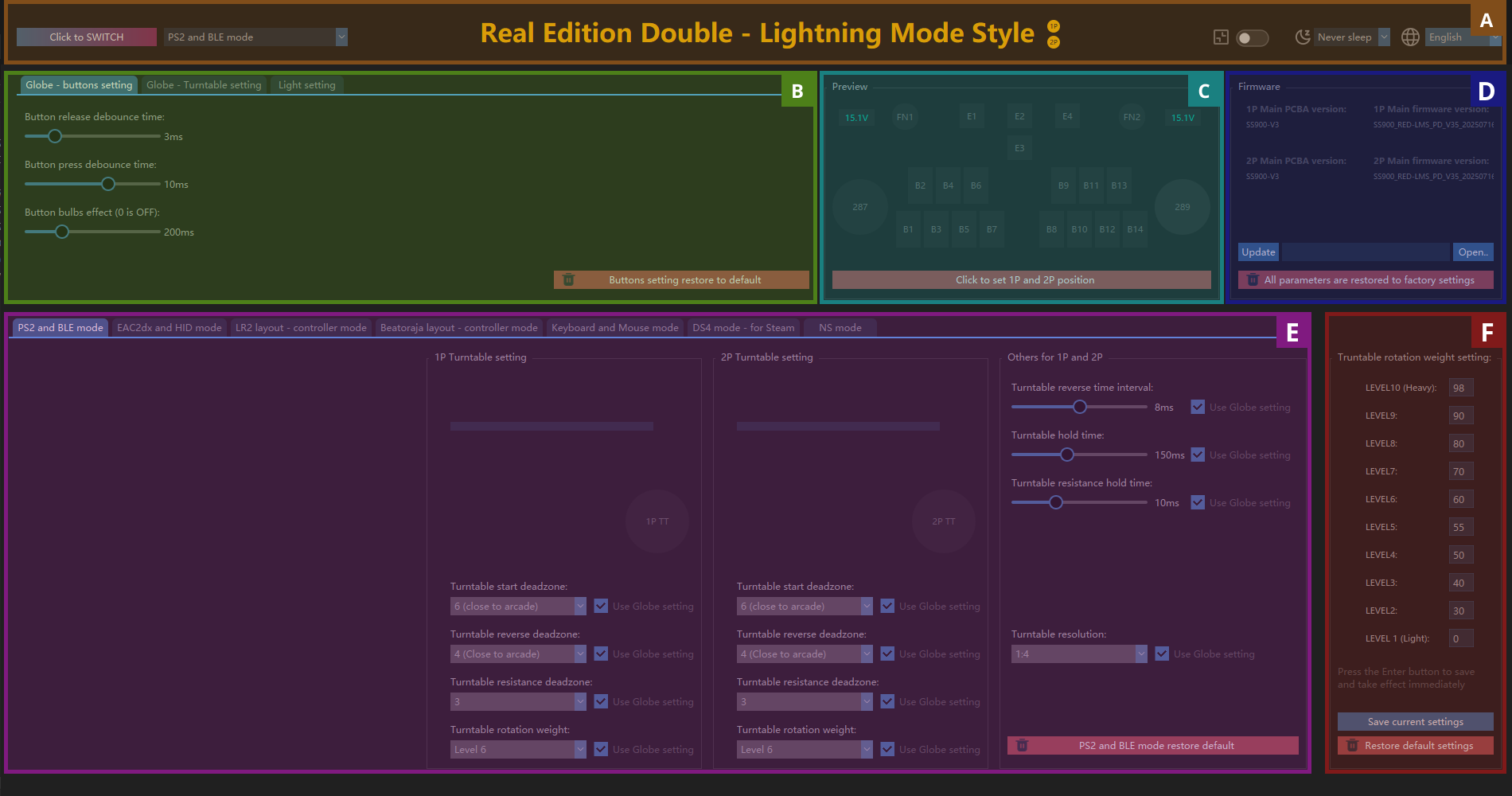The image size is (1512, 796).
Task: Click the FN1 button in Preview
Action: (905, 117)
